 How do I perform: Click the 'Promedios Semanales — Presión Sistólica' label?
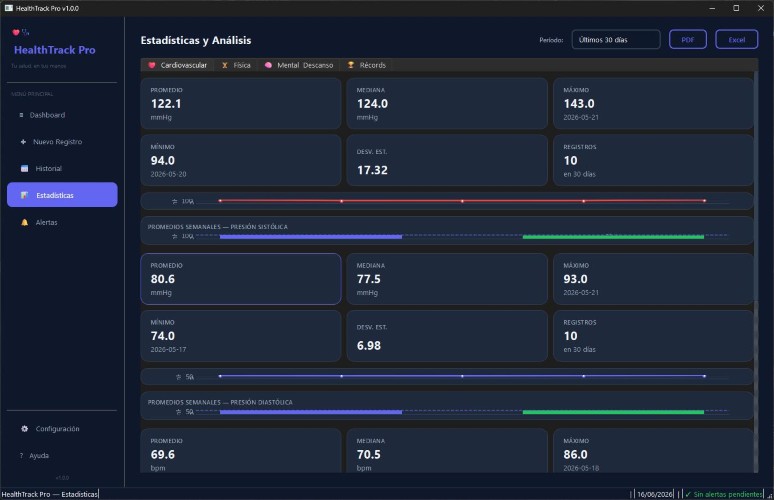218,227
